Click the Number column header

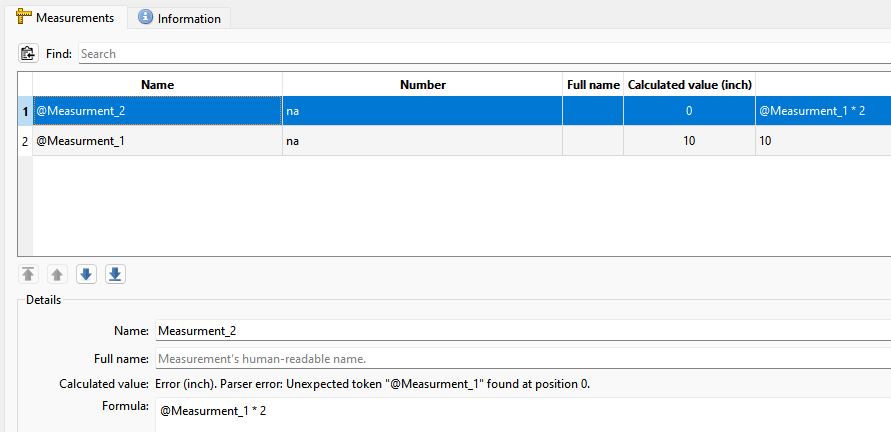tap(422, 85)
